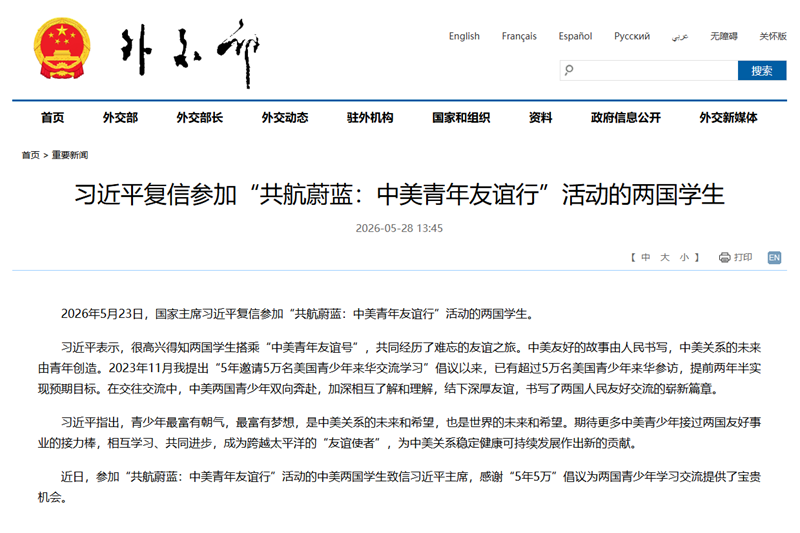This screenshot has width=800, height=533.
Task: Open the 政府信息公开 menu item
Action: tap(626, 118)
